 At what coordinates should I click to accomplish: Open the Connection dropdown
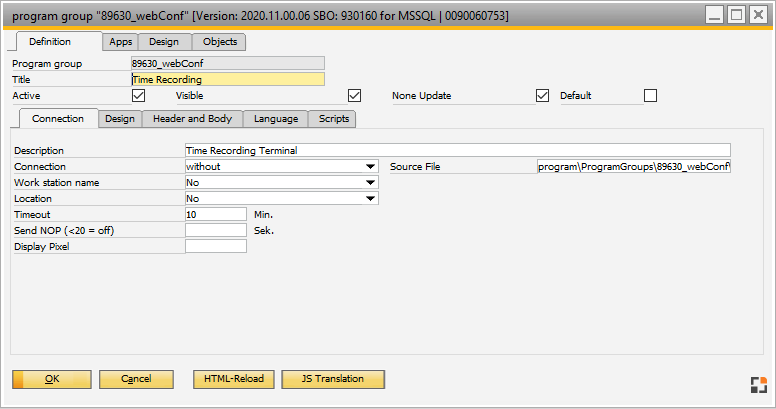tap(370, 167)
